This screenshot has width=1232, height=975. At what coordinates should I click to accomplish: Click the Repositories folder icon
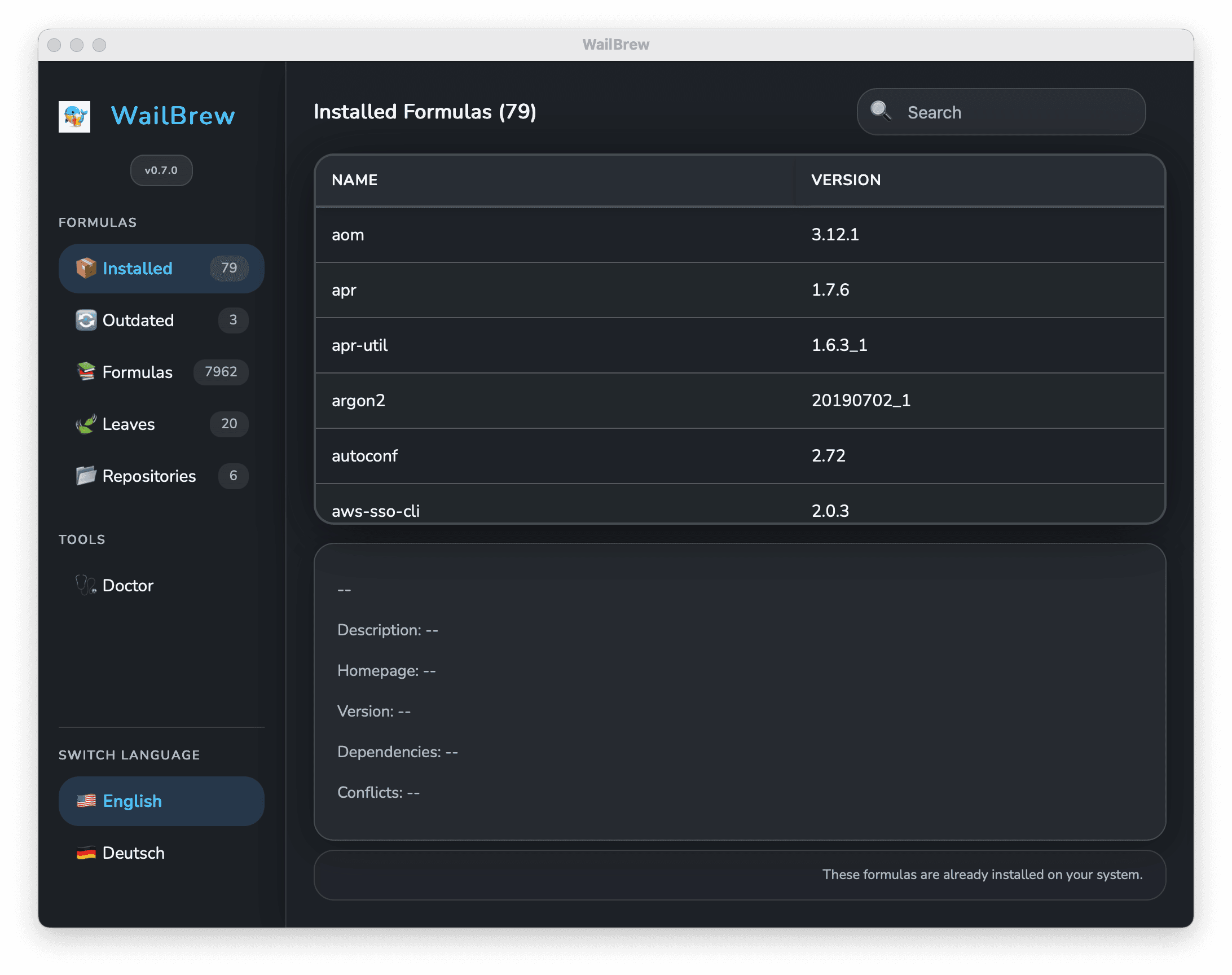[x=86, y=476]
